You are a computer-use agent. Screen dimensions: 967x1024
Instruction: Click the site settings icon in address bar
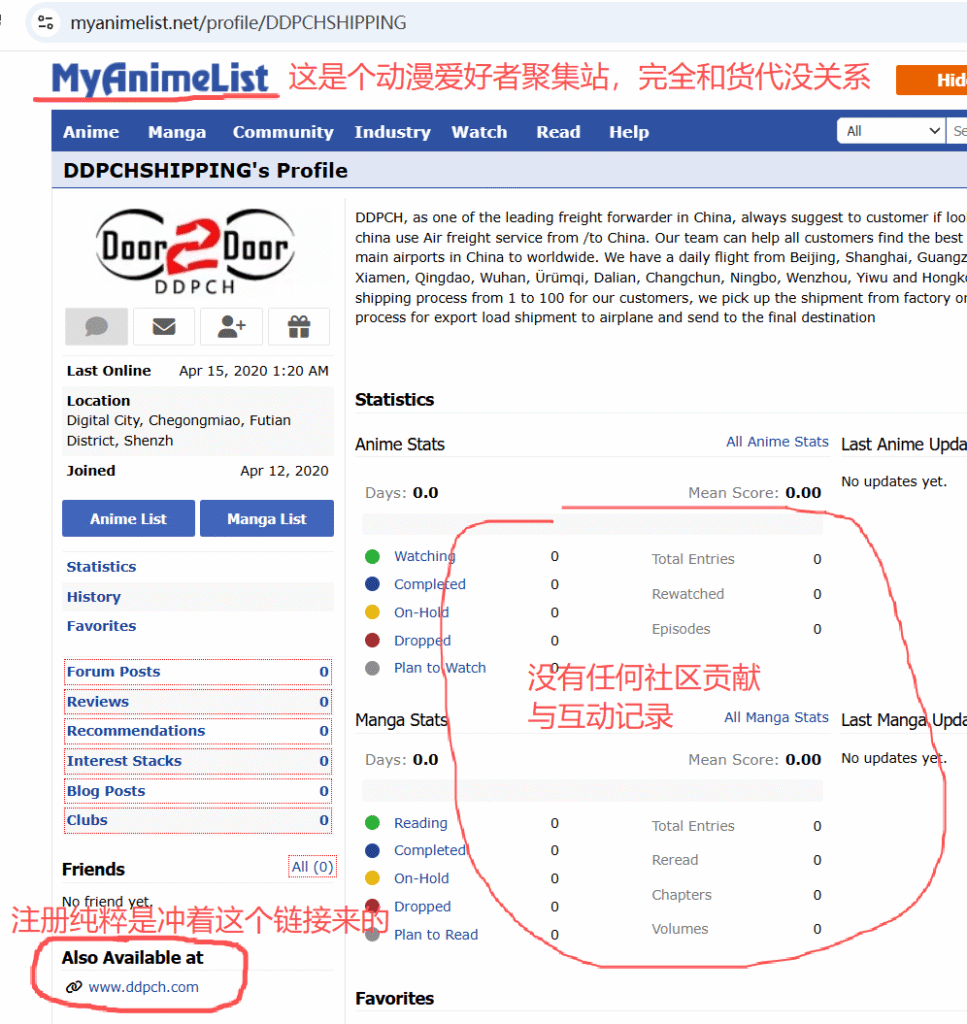point(46,23)
